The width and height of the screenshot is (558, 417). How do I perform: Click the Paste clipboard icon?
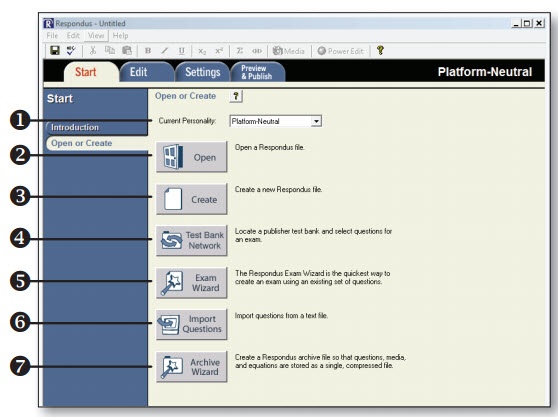[127, 51]
